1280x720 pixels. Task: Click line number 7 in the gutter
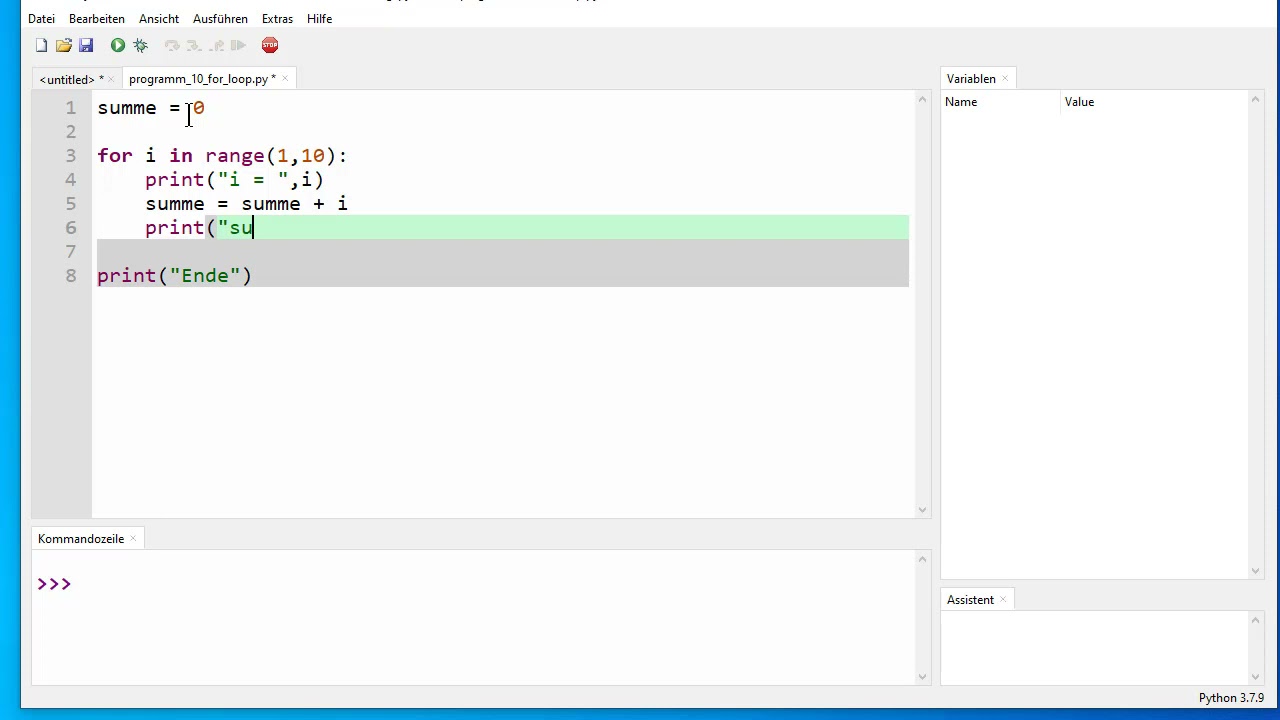70,252
